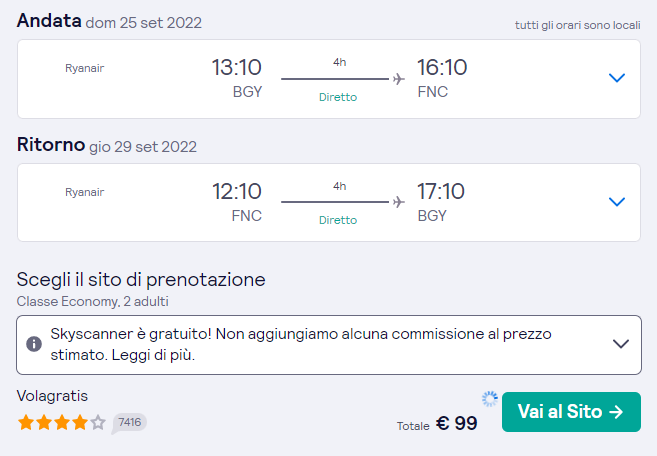The image size is (657, 456).
Task: Select the Volagratis provider name
Action: click(53, 396)
